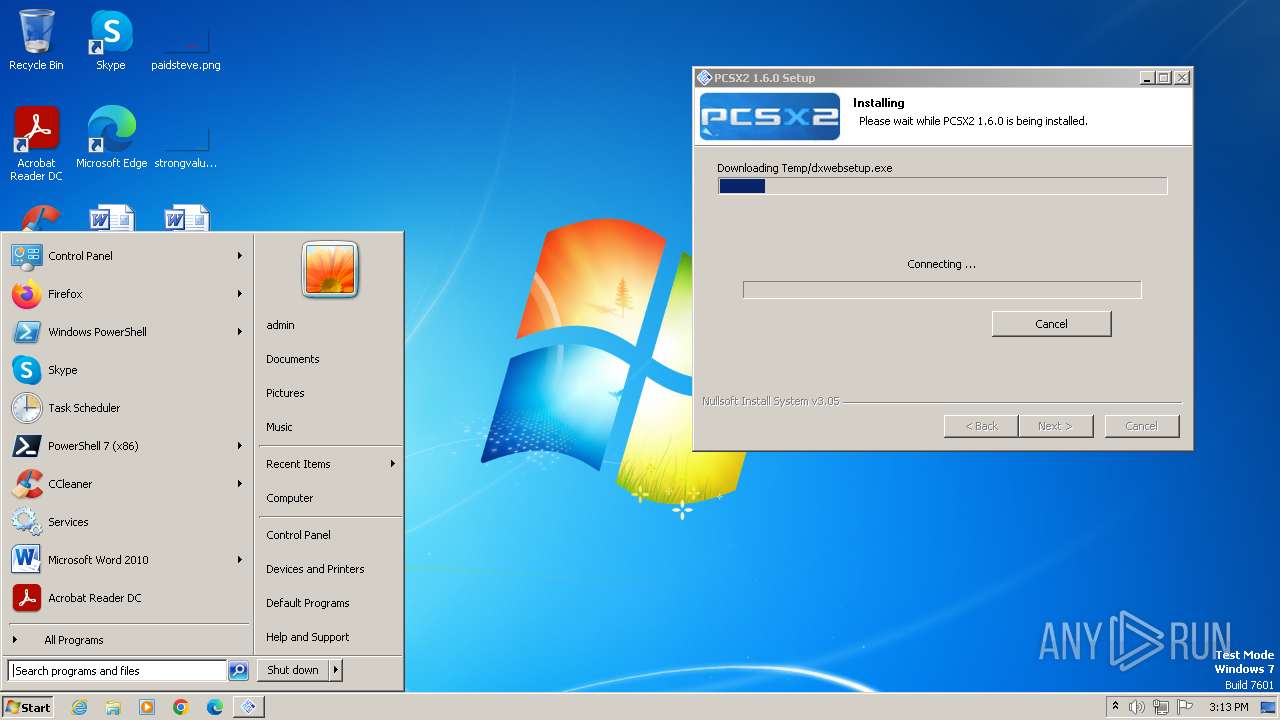Open Recycle Bin desktop icon
1280x720 pixels.
tap(36, 40)
